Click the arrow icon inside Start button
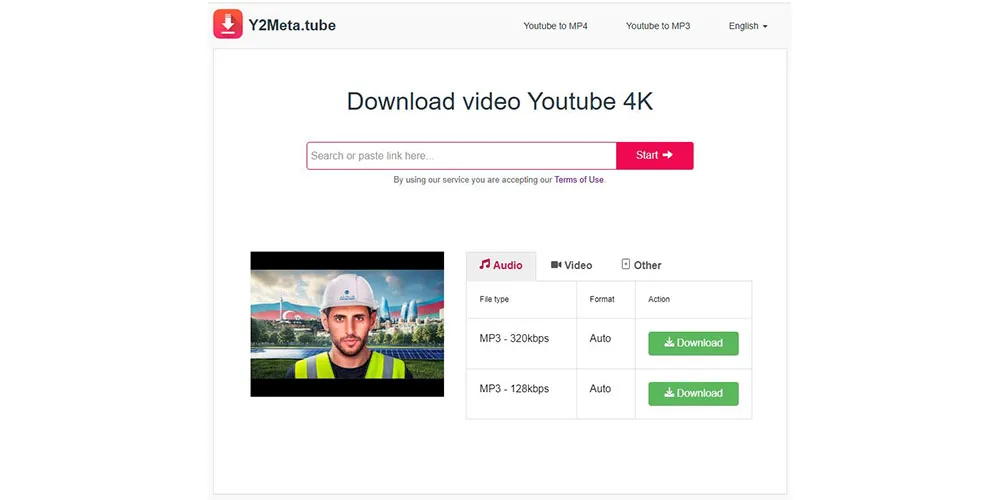1000x500 pixels. [x=668, y=155]
